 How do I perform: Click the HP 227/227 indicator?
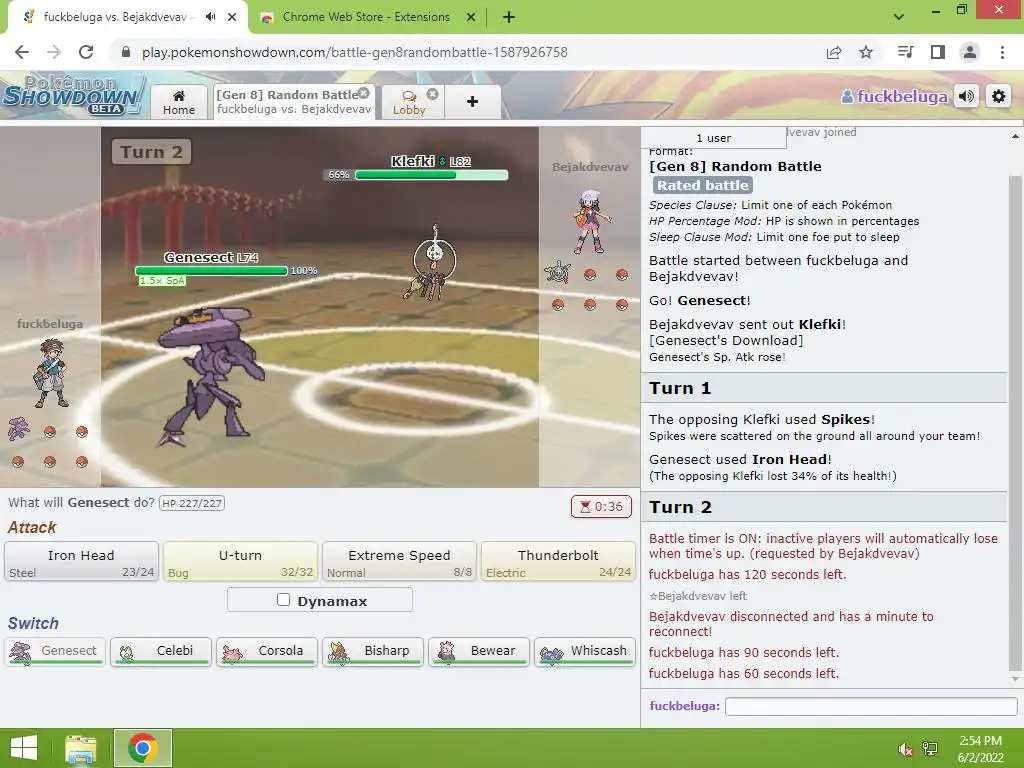pyautogui.click(x=192, y=504)
